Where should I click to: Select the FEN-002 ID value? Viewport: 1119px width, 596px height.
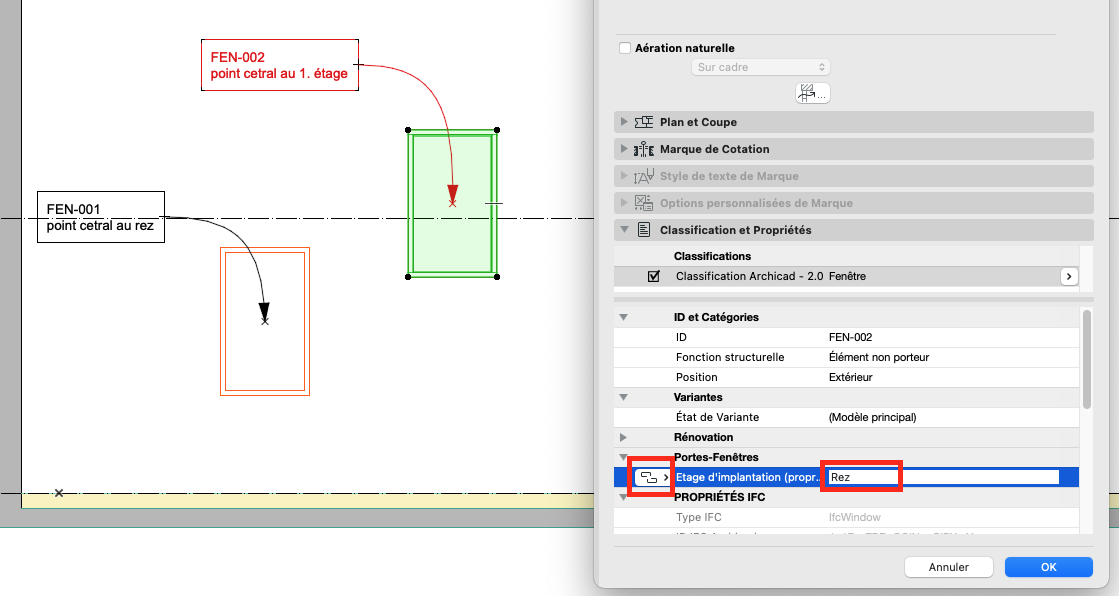(850, 337)
